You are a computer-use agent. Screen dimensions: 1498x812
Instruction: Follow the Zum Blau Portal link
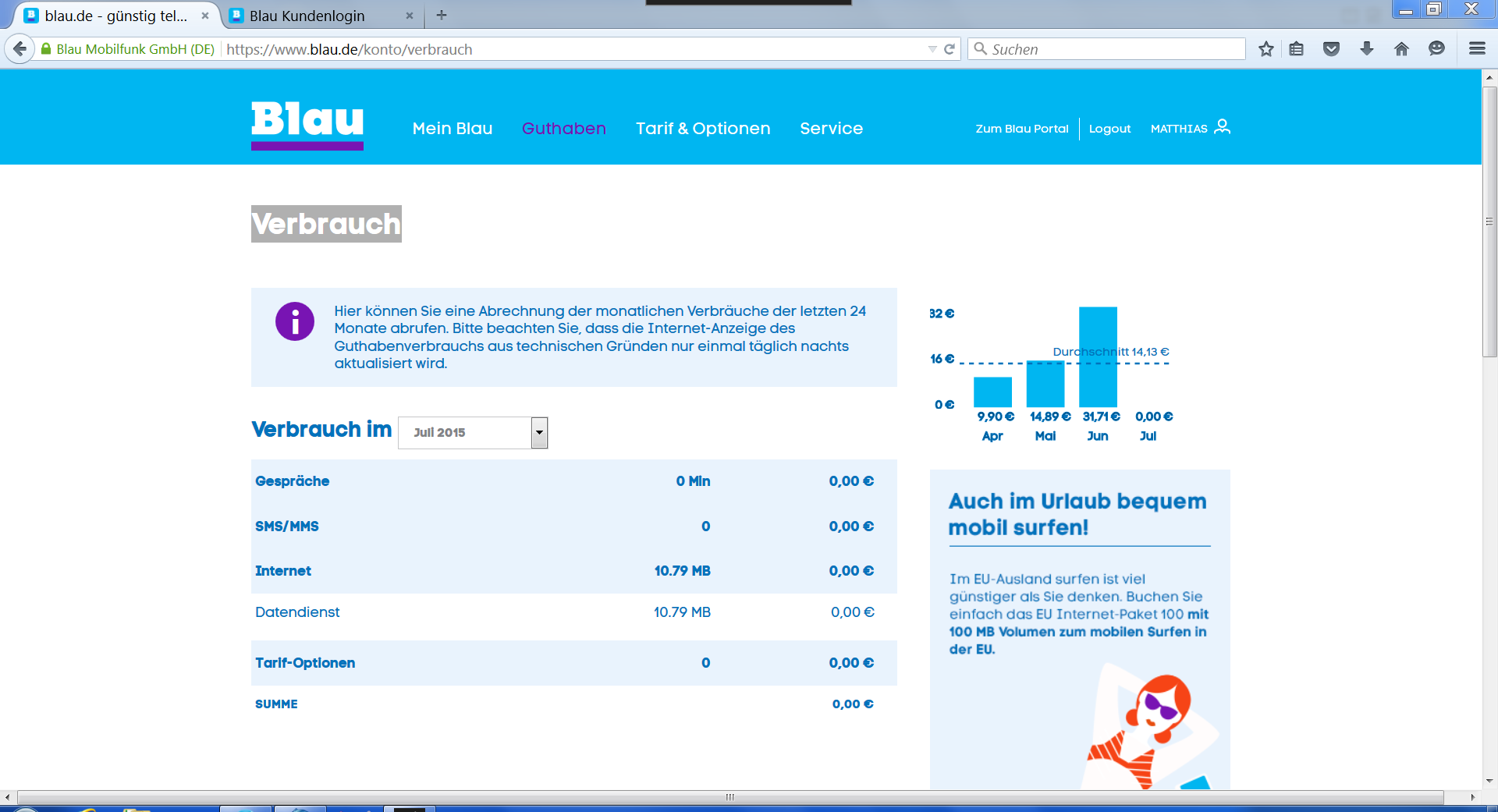1022,129
